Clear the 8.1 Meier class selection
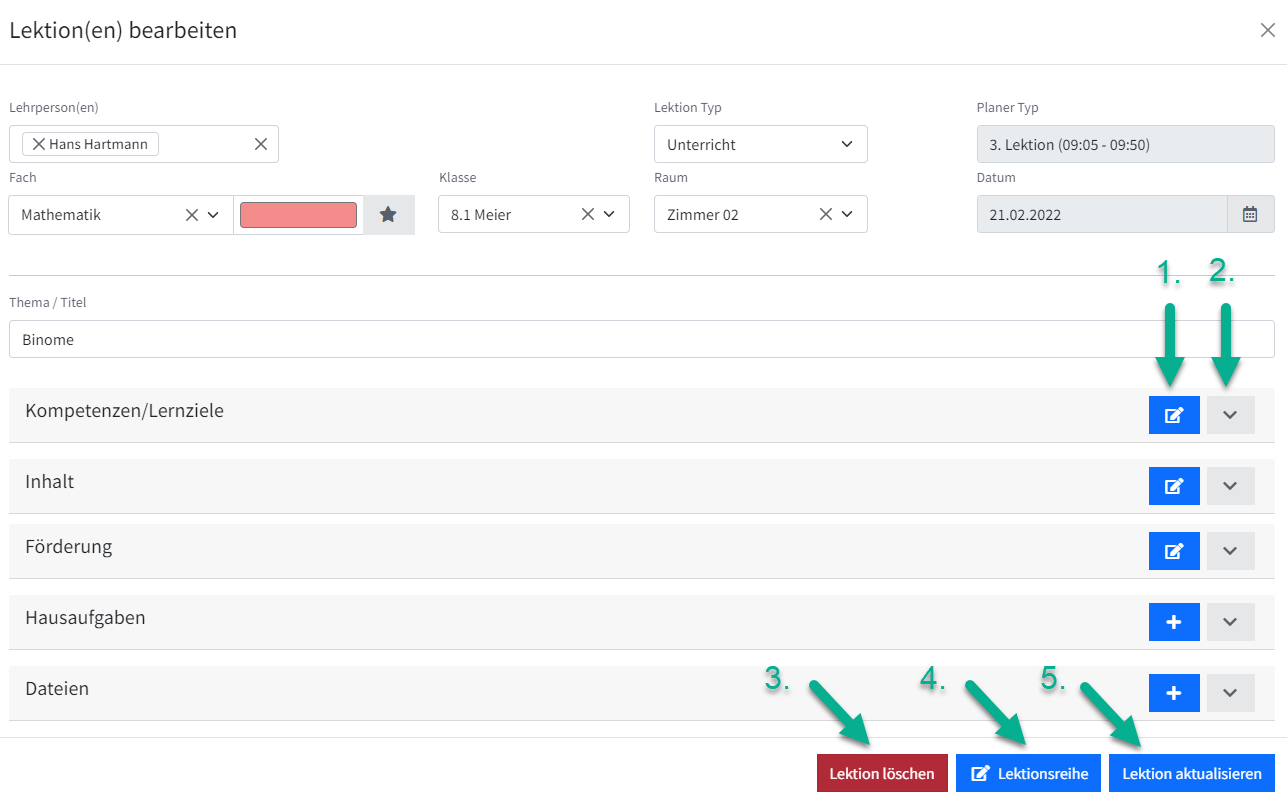 click(588, 214)
